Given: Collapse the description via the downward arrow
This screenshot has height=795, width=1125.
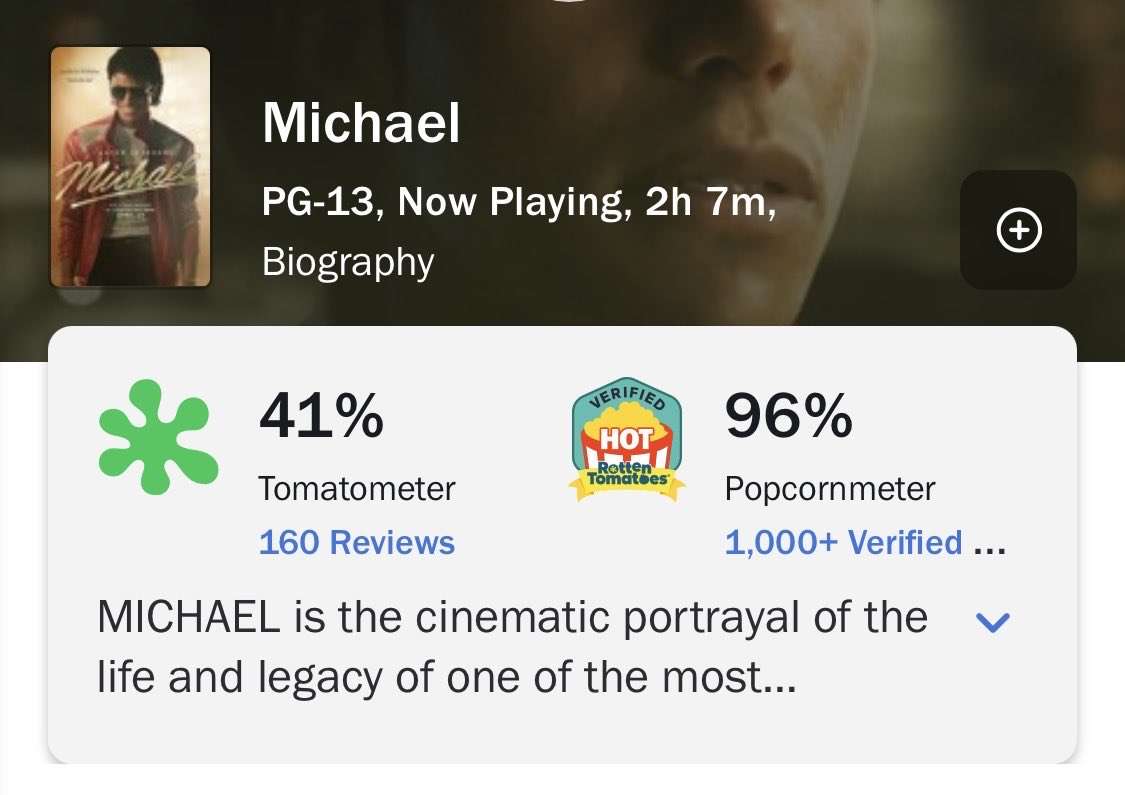Looking at the screenshot, I should click(993, 623).
